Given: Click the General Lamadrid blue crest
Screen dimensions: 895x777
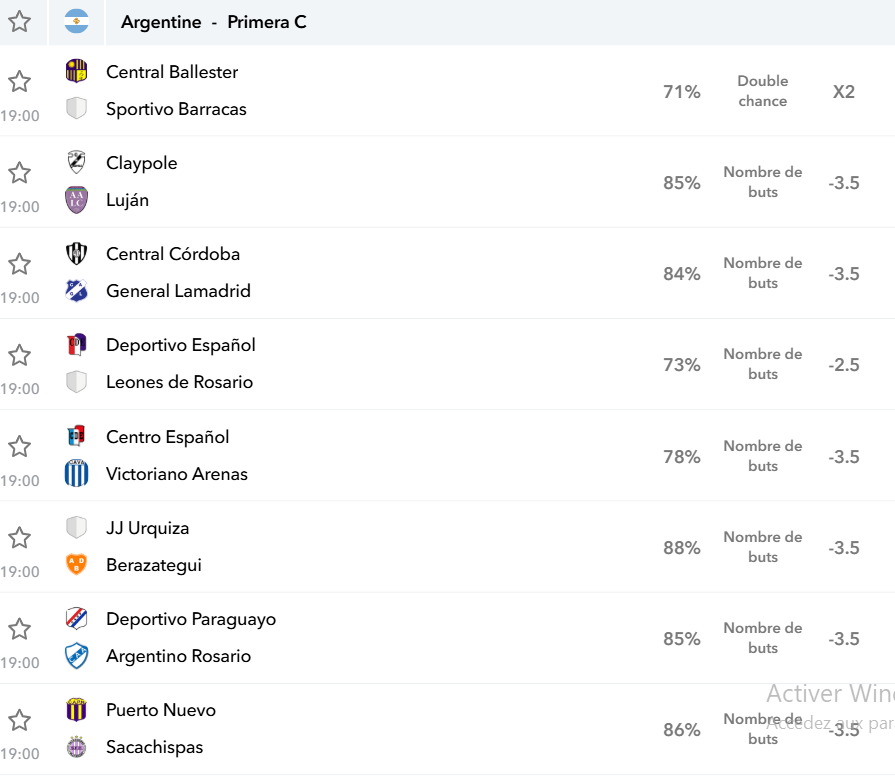Looking at the screenshot, I should tap(76, 291).
